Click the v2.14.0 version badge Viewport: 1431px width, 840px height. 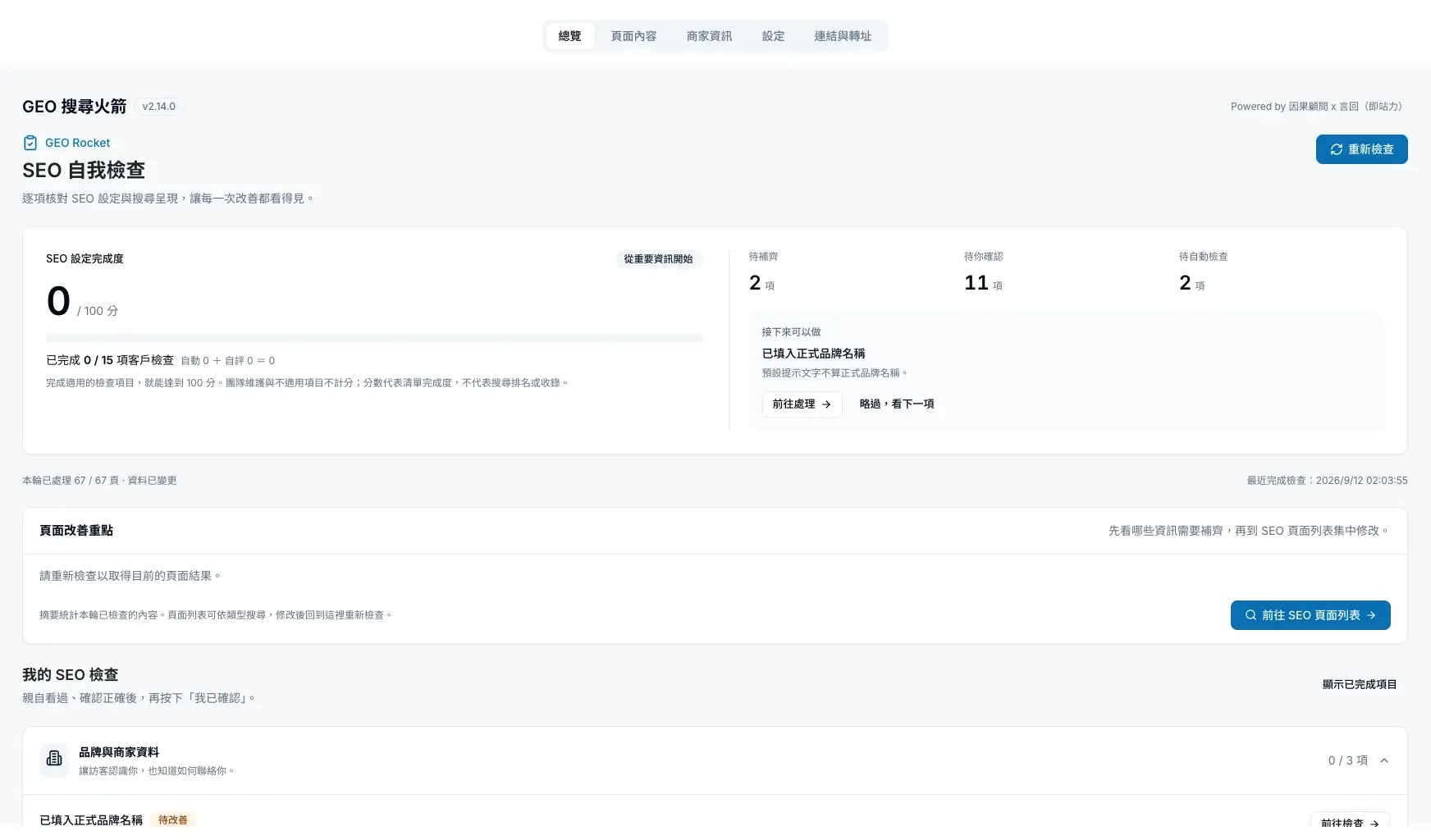pos(158,107)
